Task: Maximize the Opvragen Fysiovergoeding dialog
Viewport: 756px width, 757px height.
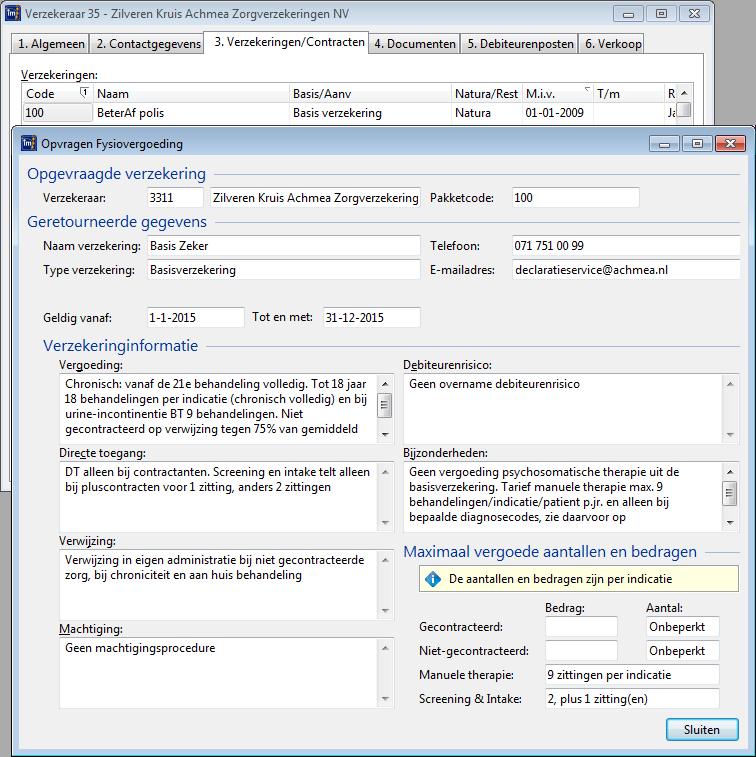Action: coord(697,143)
